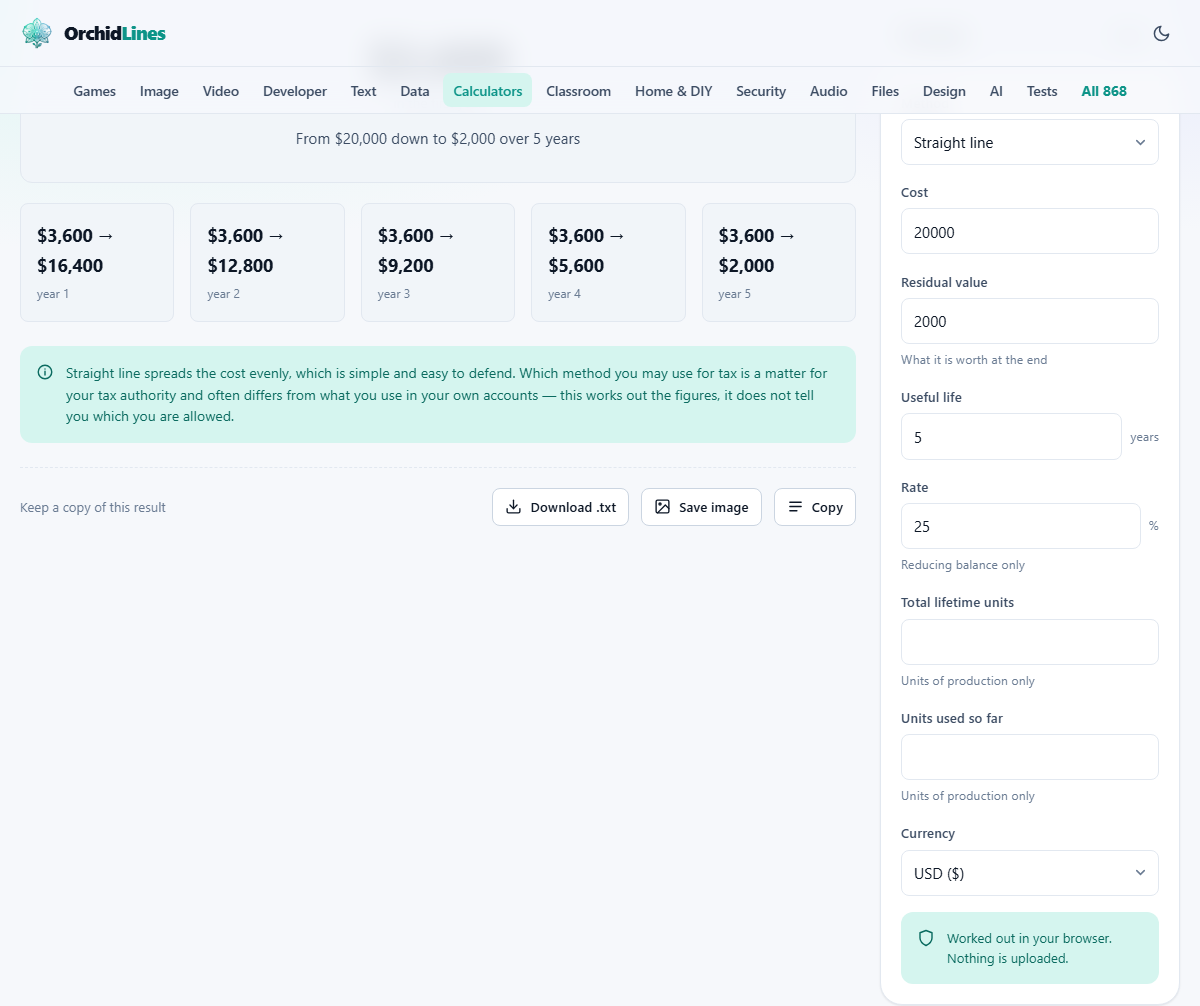Image resolution: width=1200 pixels, height=1006 pixels.
Task: Click the Download .txt button
Action: tap(560, 507)
